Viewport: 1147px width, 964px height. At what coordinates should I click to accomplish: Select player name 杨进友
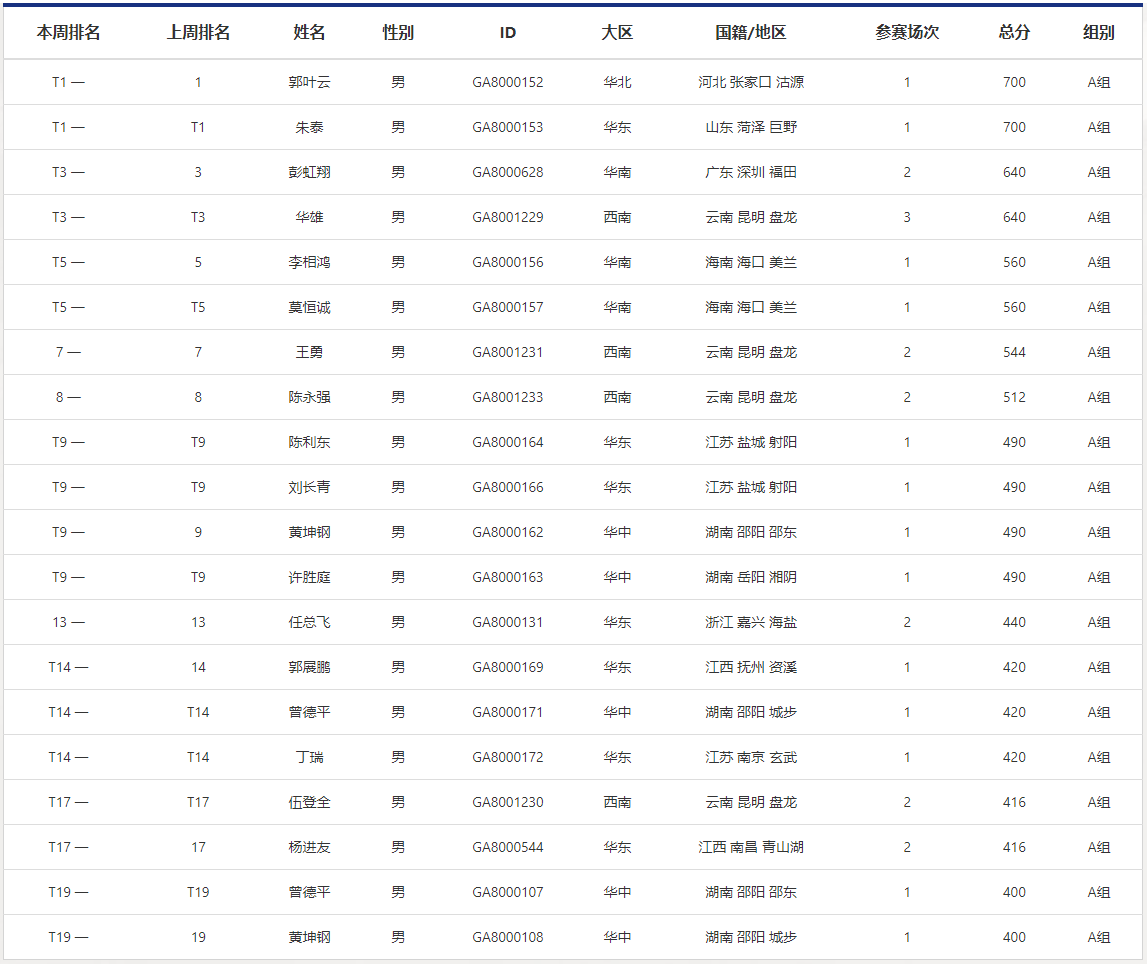[309, 847]
